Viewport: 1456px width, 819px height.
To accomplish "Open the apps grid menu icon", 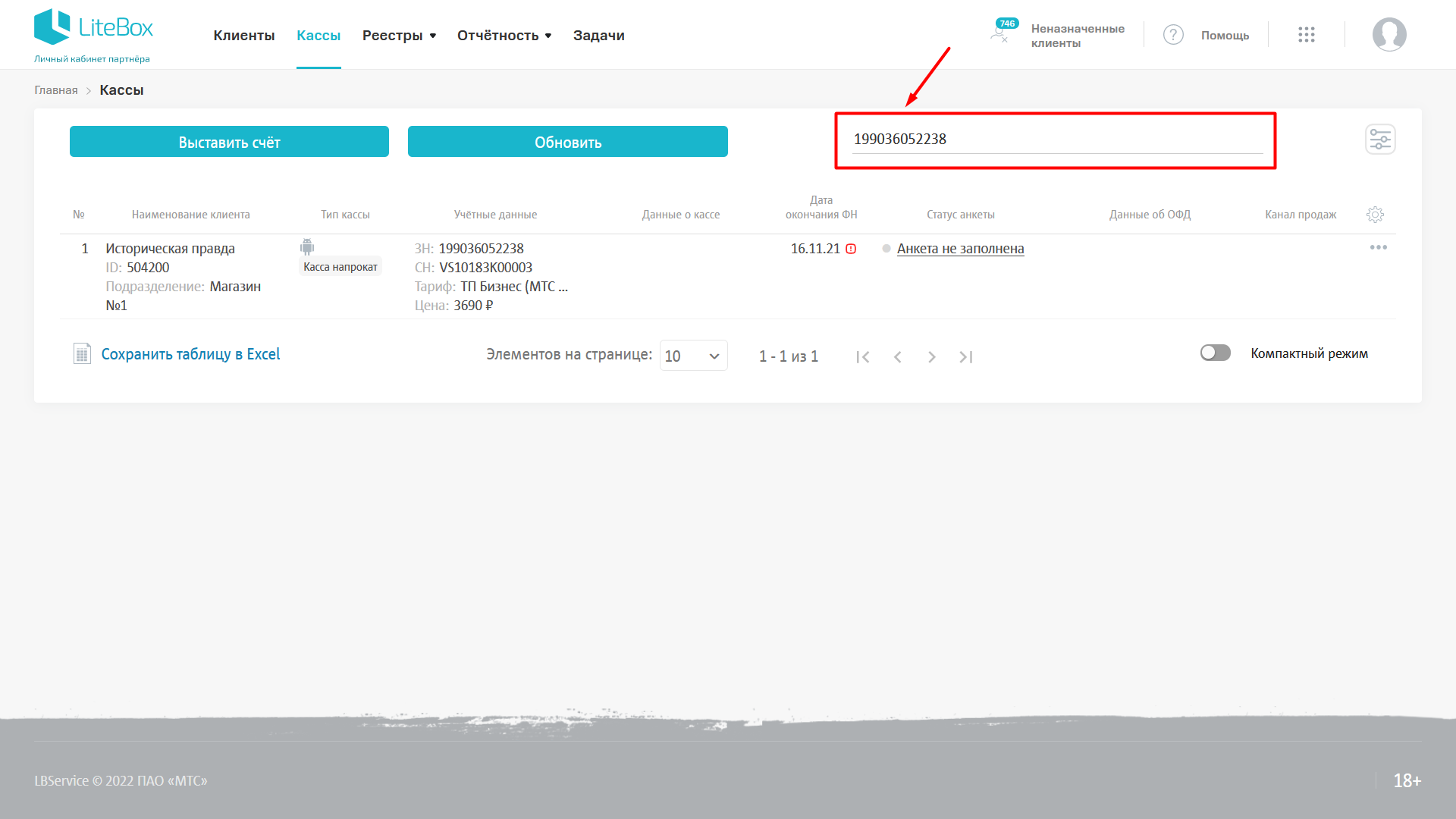I will [x=1306, y=35].
